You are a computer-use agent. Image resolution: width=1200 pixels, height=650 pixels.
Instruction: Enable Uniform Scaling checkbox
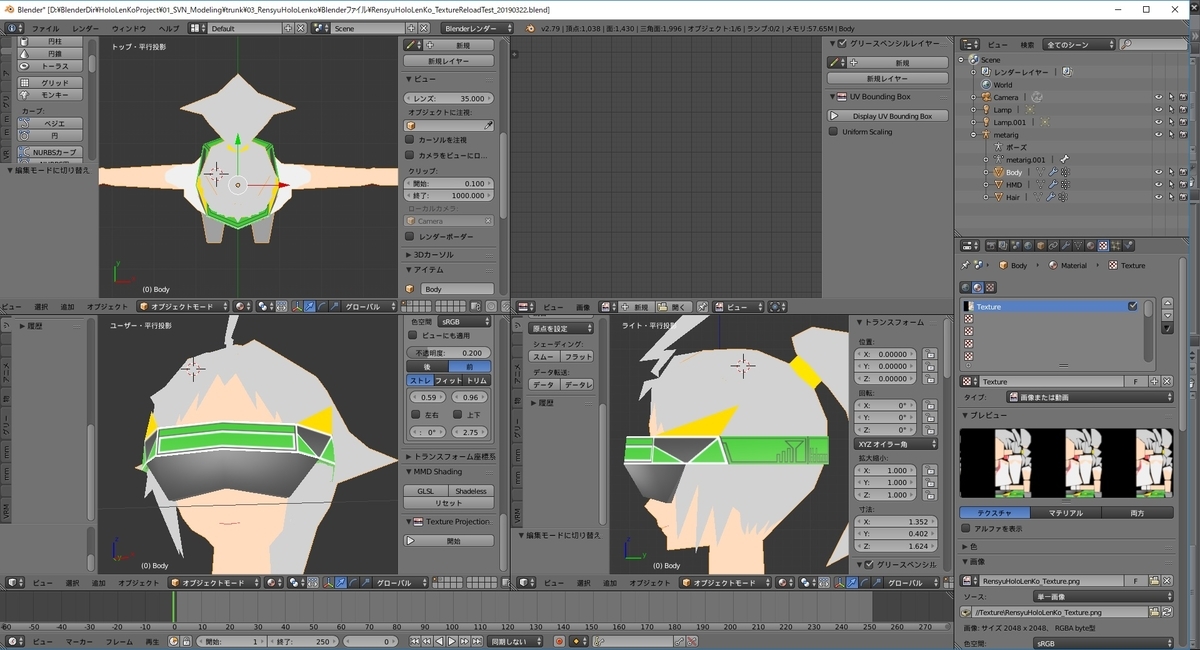pos(834,131)
